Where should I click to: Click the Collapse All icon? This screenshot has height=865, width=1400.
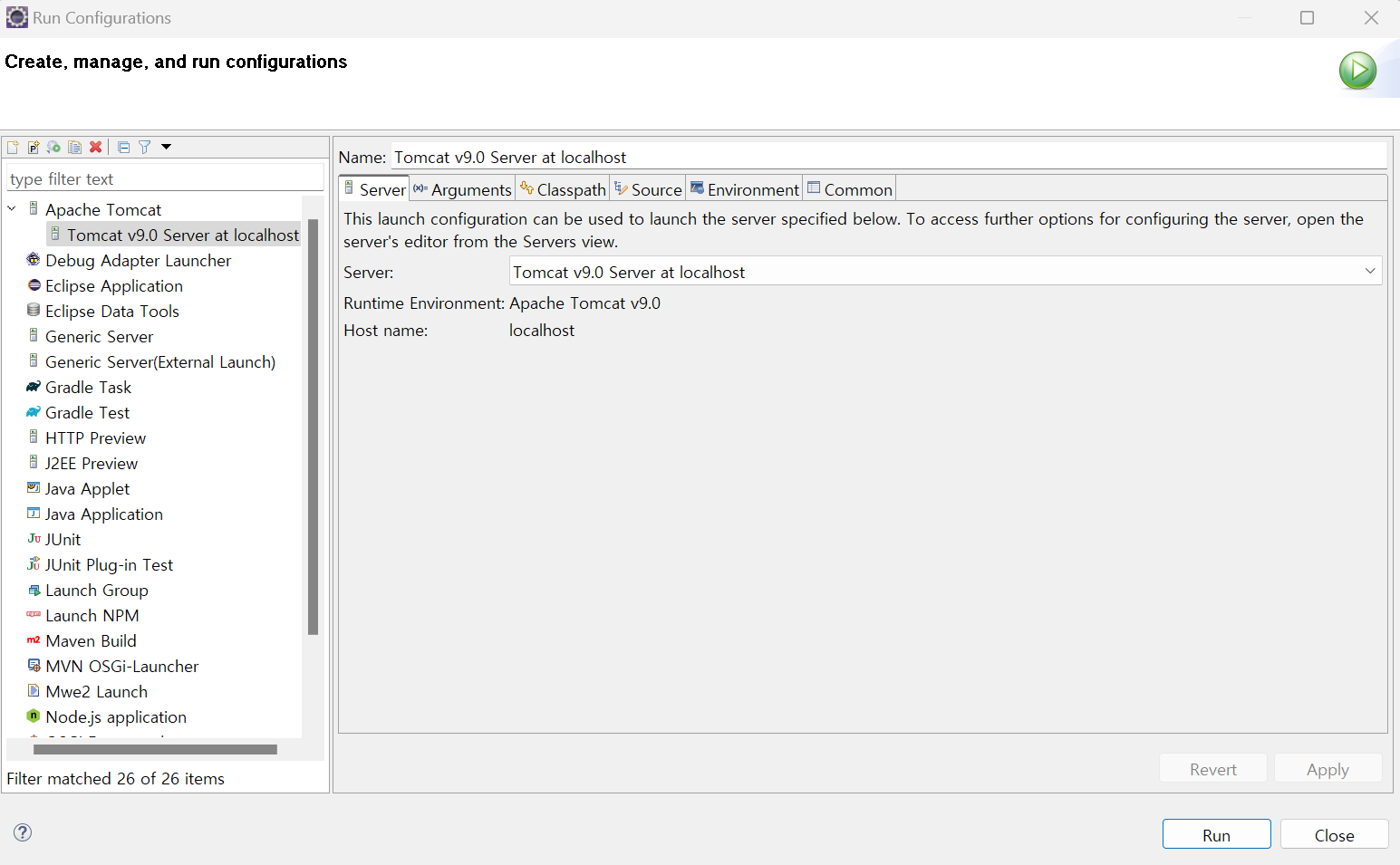tap(124, 147)
